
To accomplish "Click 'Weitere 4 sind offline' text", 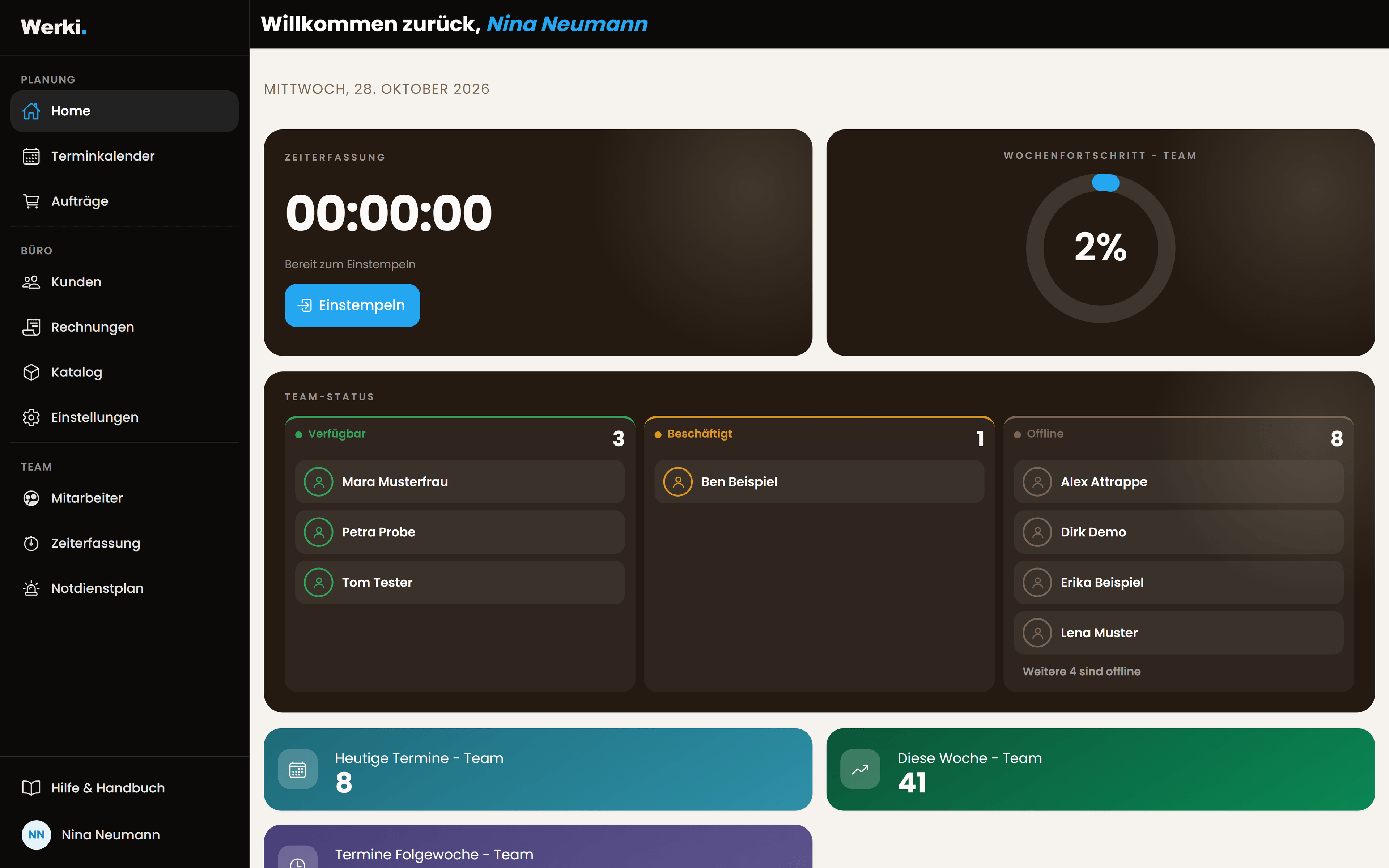I will pos(1081,671).
